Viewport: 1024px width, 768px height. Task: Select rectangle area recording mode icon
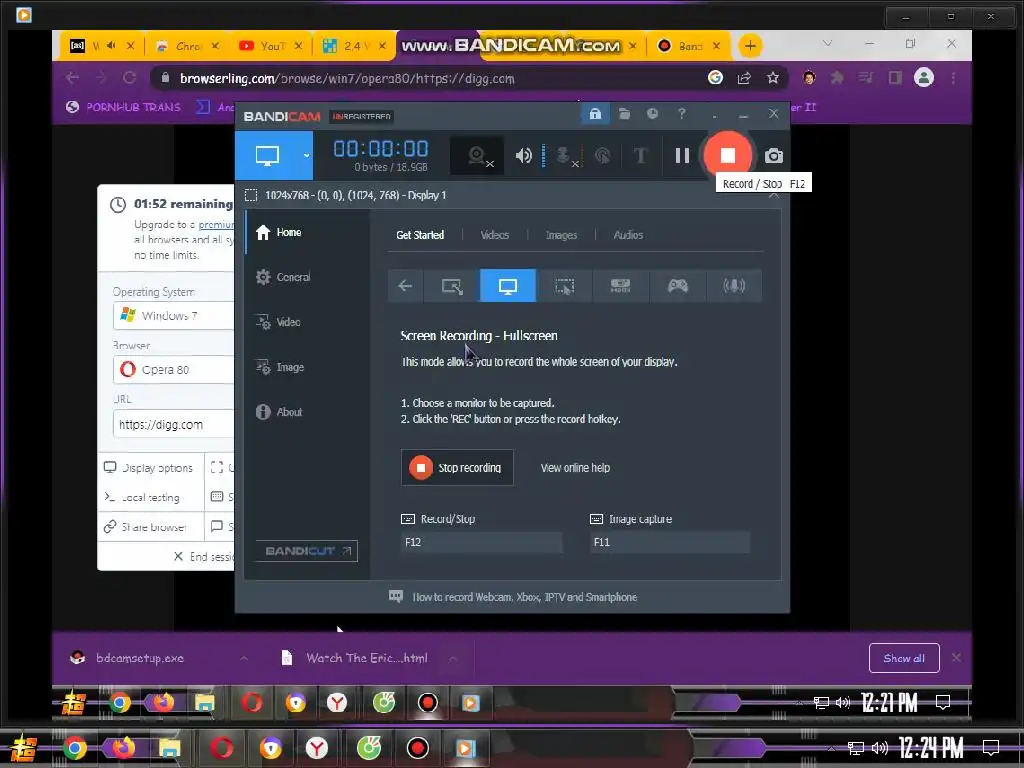coord(451,285)
